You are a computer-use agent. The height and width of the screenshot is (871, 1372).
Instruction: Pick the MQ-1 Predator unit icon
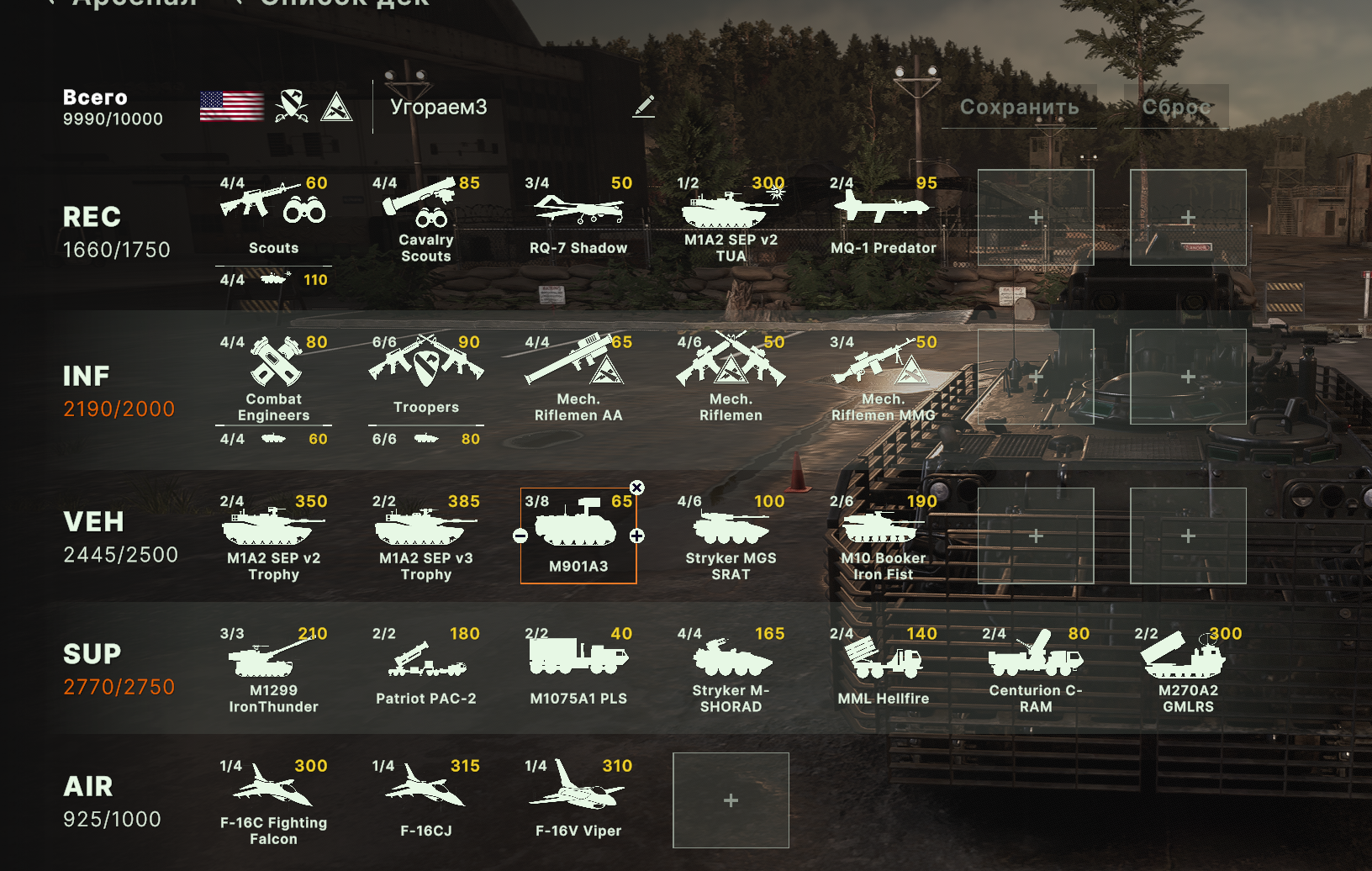[883, 217]
